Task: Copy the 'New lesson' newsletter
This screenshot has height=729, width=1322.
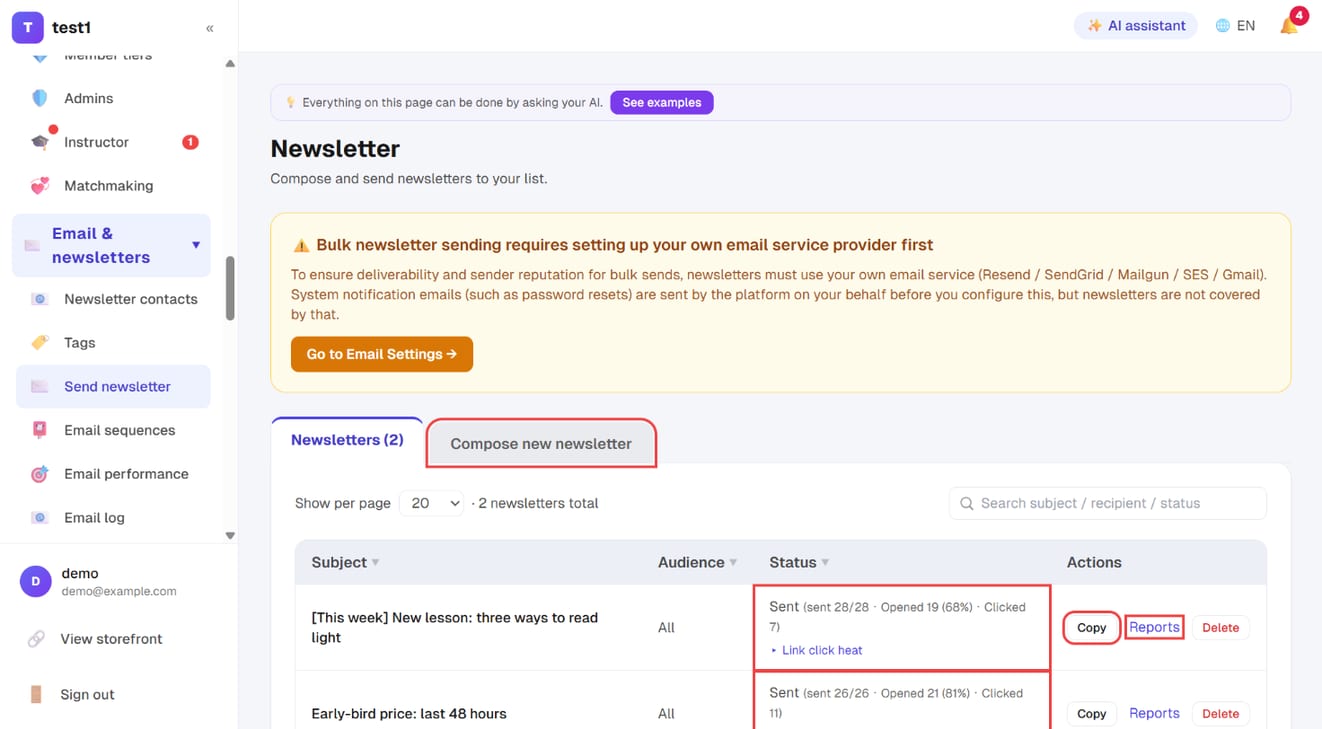Action: 1091,628
